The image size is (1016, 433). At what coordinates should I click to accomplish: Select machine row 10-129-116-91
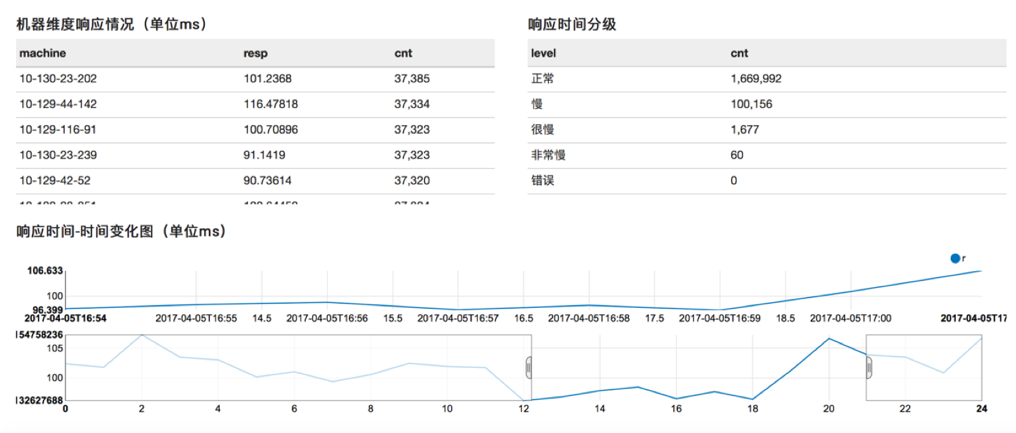click(255, 130)
